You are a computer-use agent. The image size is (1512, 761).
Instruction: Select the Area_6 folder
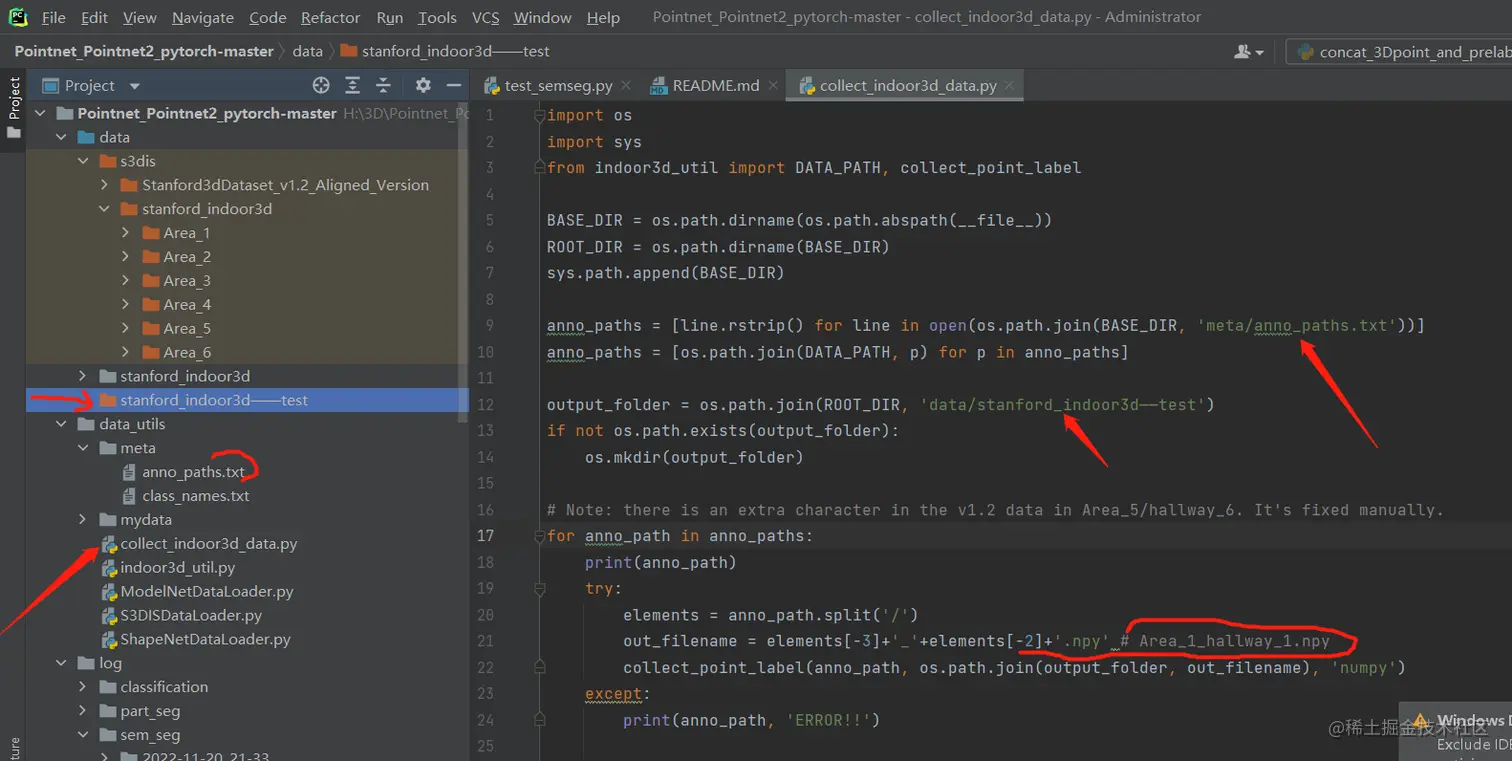pyautogui.click(x=187, y=352)
